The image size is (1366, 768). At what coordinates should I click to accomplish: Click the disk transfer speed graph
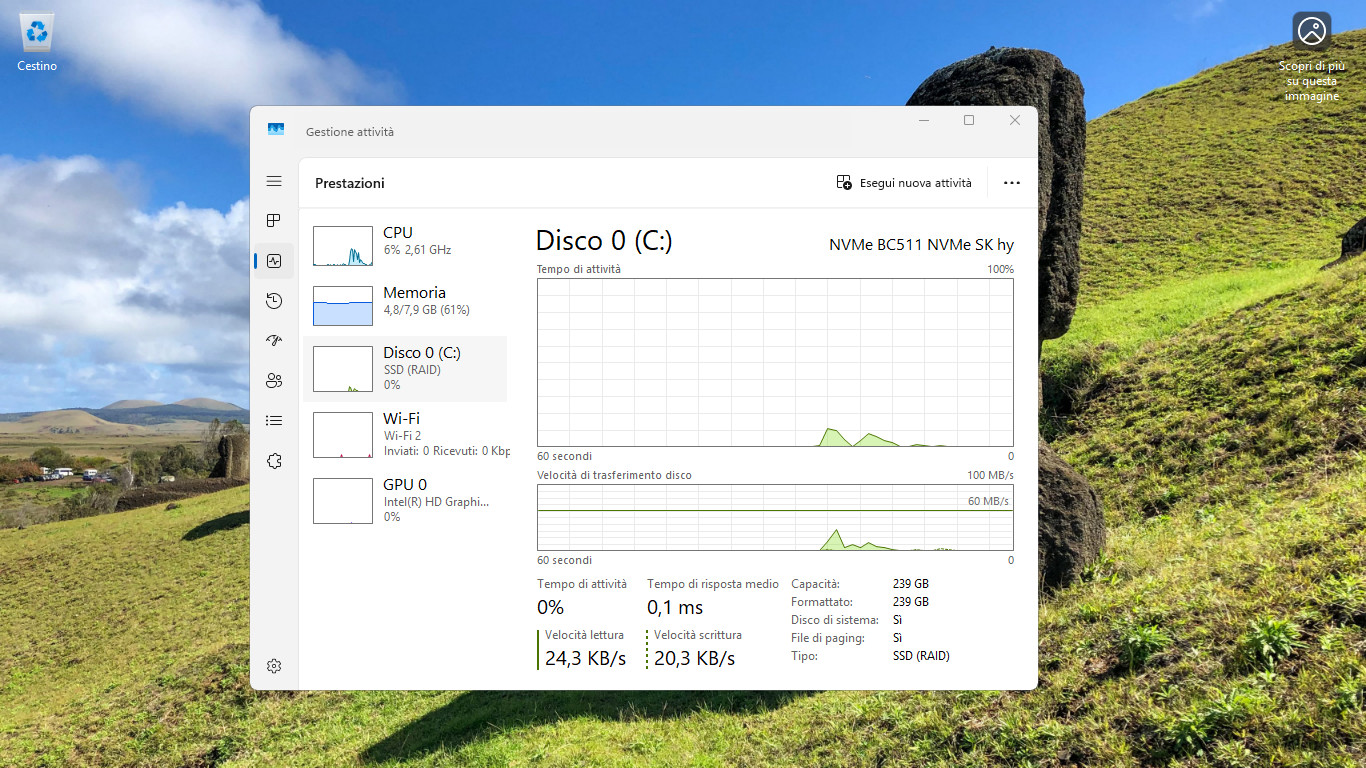point(775,517)
